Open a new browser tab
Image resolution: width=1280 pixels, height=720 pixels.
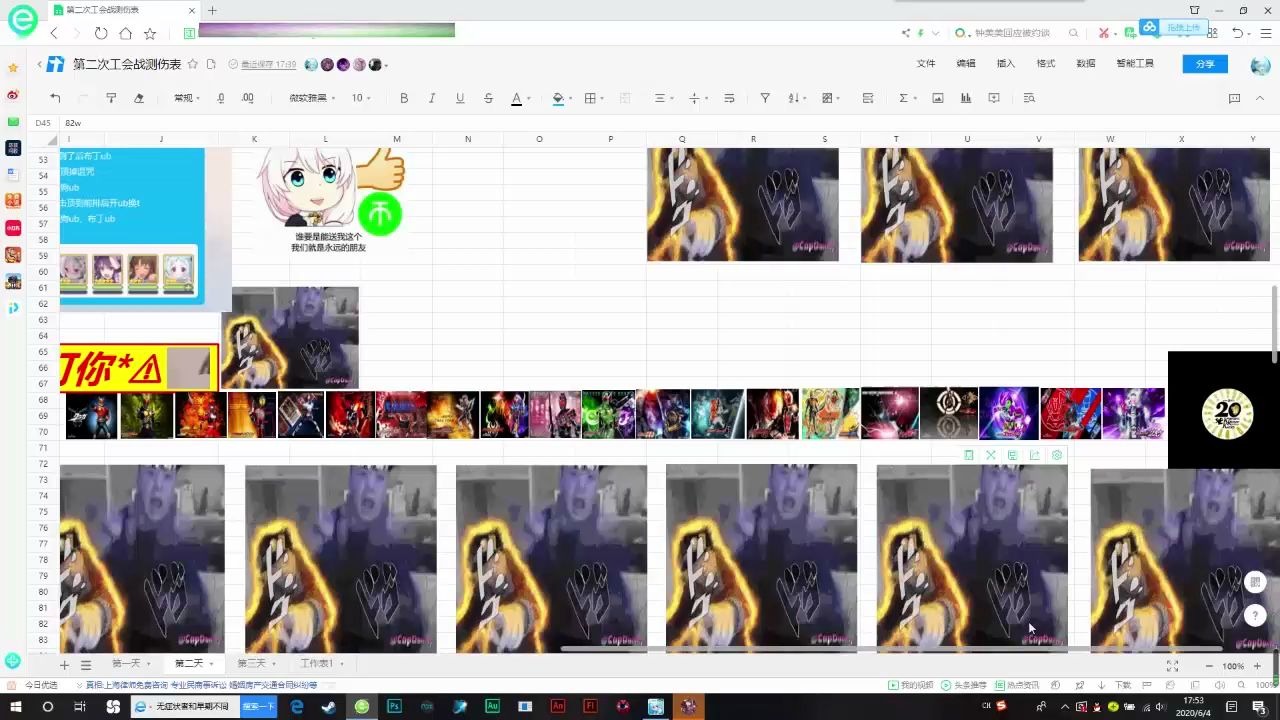coord(212,10)
